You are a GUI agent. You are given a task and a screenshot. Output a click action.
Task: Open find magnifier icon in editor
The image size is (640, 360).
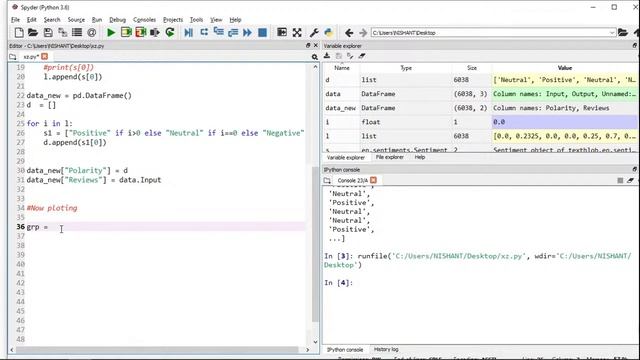[315, 57]
